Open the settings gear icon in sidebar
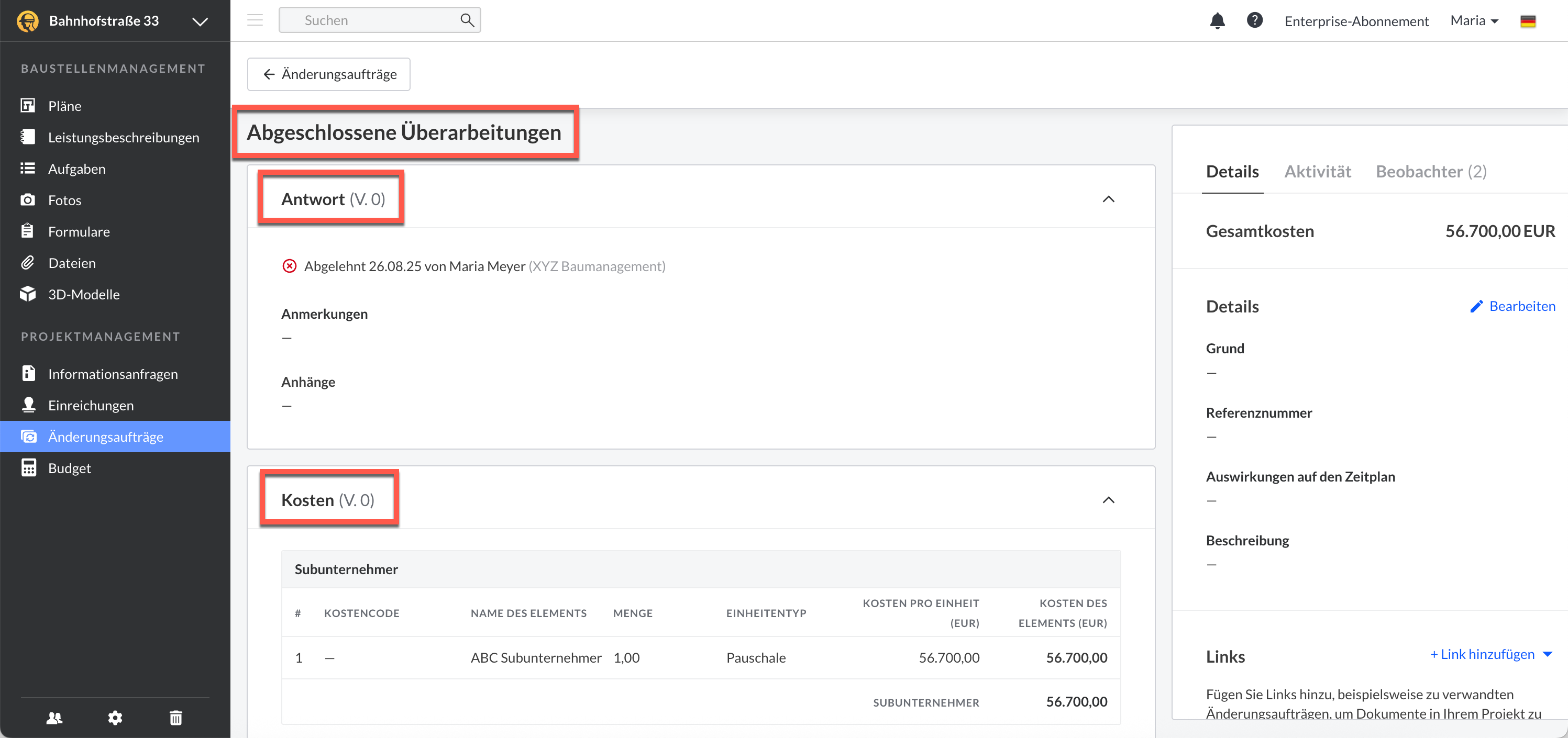The height and width of the screenshot is (738, 1568). 115,718
